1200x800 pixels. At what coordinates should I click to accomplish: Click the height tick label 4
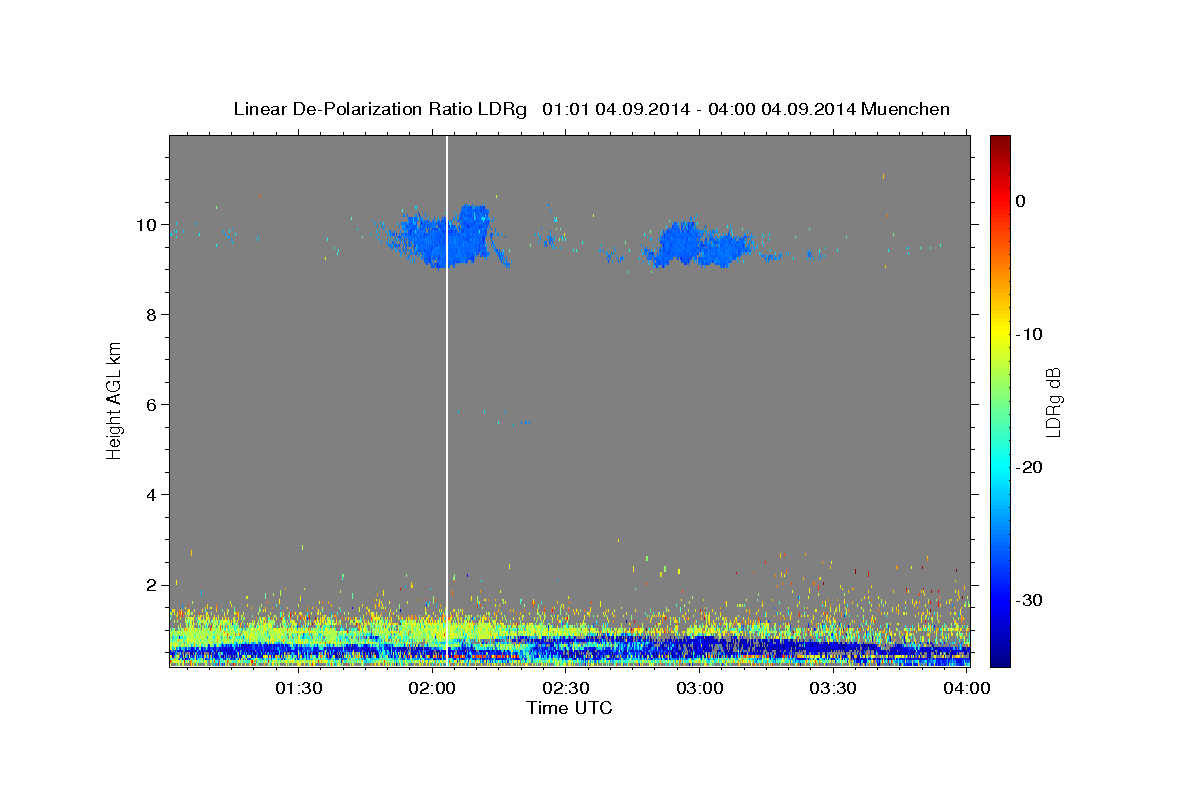[x=151, y=495]
